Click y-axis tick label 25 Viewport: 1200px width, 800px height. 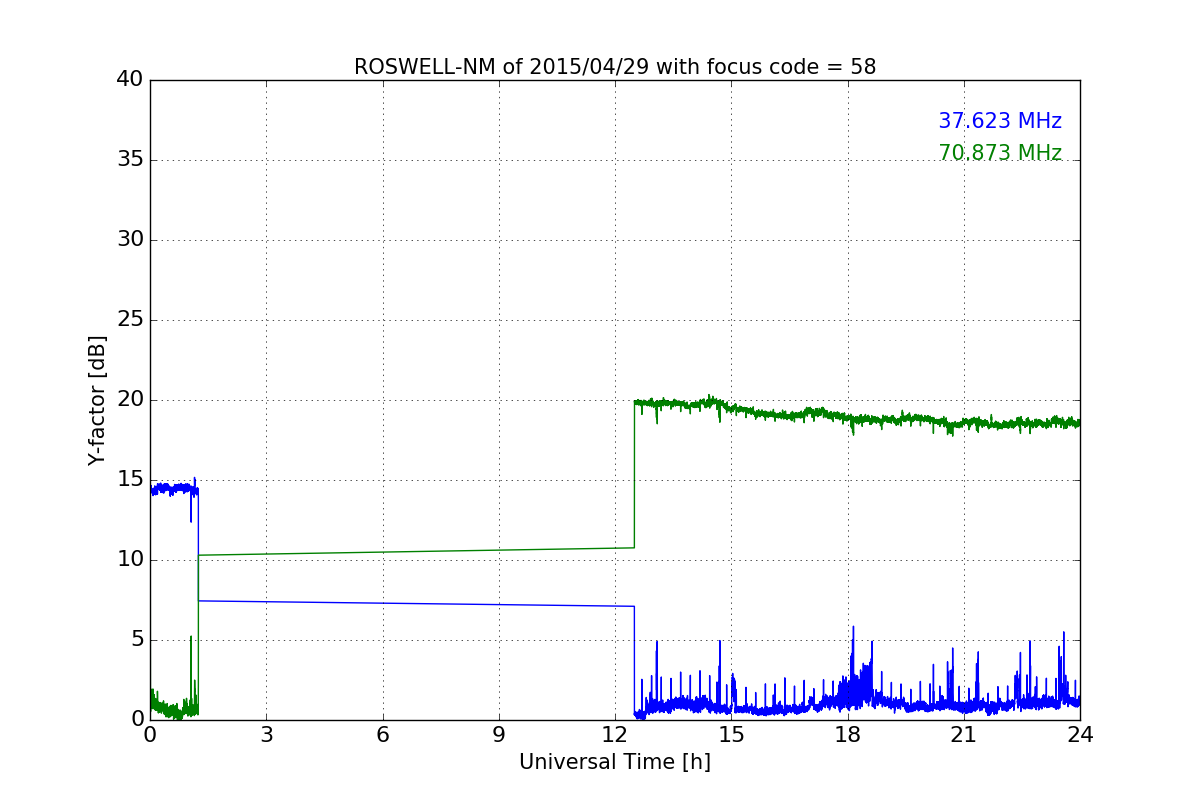[x=130, y=320]
